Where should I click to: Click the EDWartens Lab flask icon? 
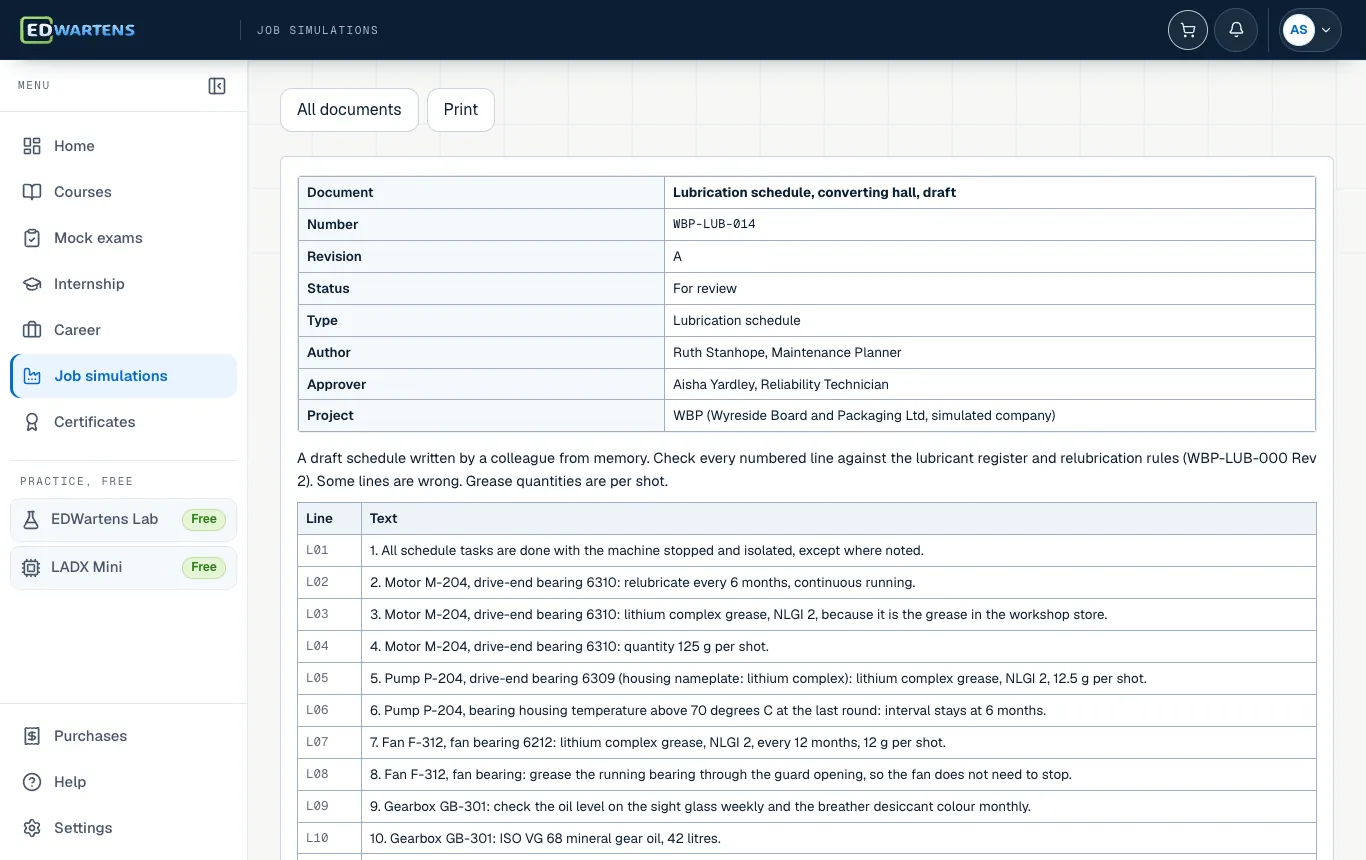click(x=31, y=519)
